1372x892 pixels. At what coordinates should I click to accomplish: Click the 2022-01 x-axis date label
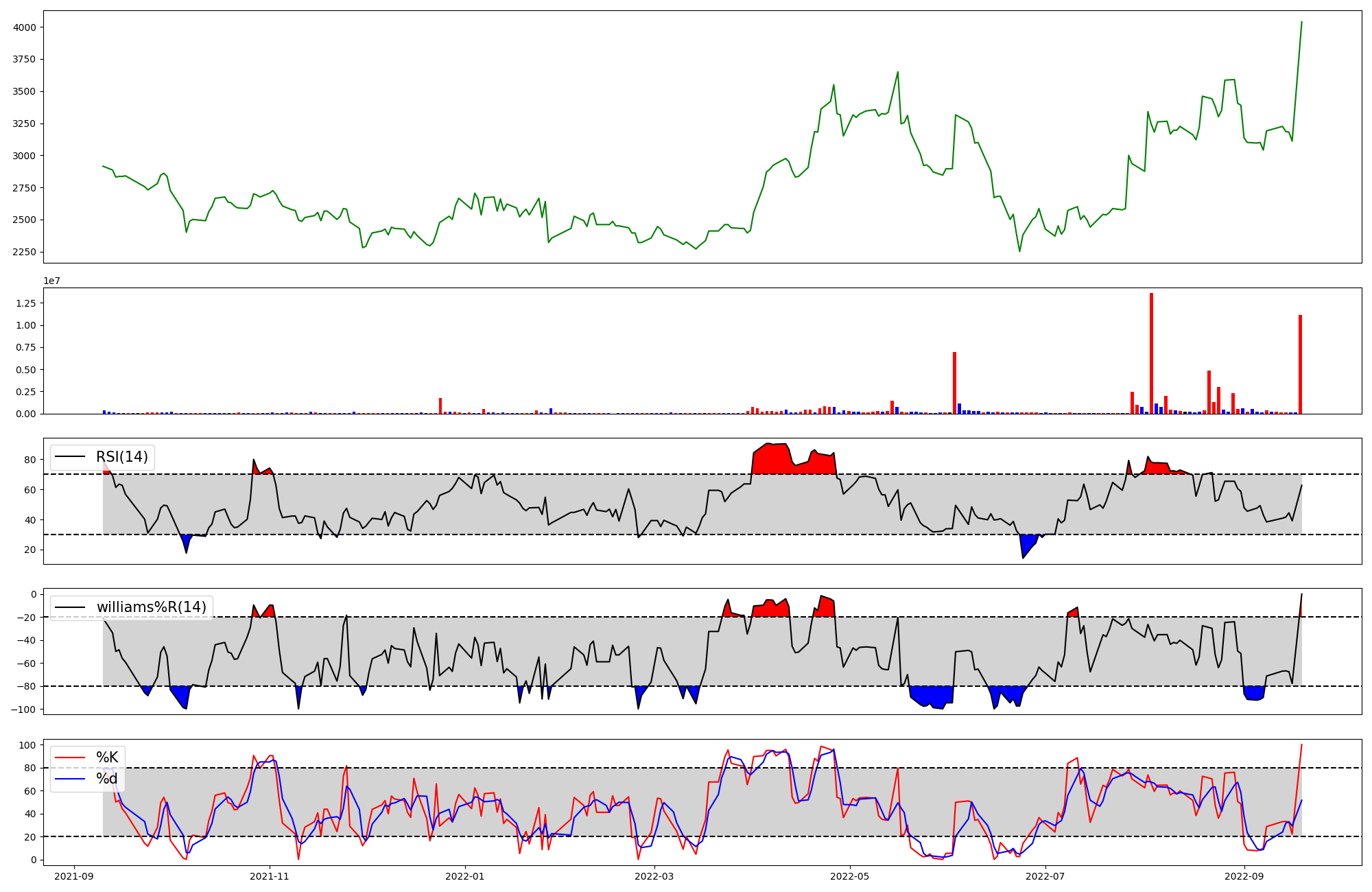tap(465, 876)
